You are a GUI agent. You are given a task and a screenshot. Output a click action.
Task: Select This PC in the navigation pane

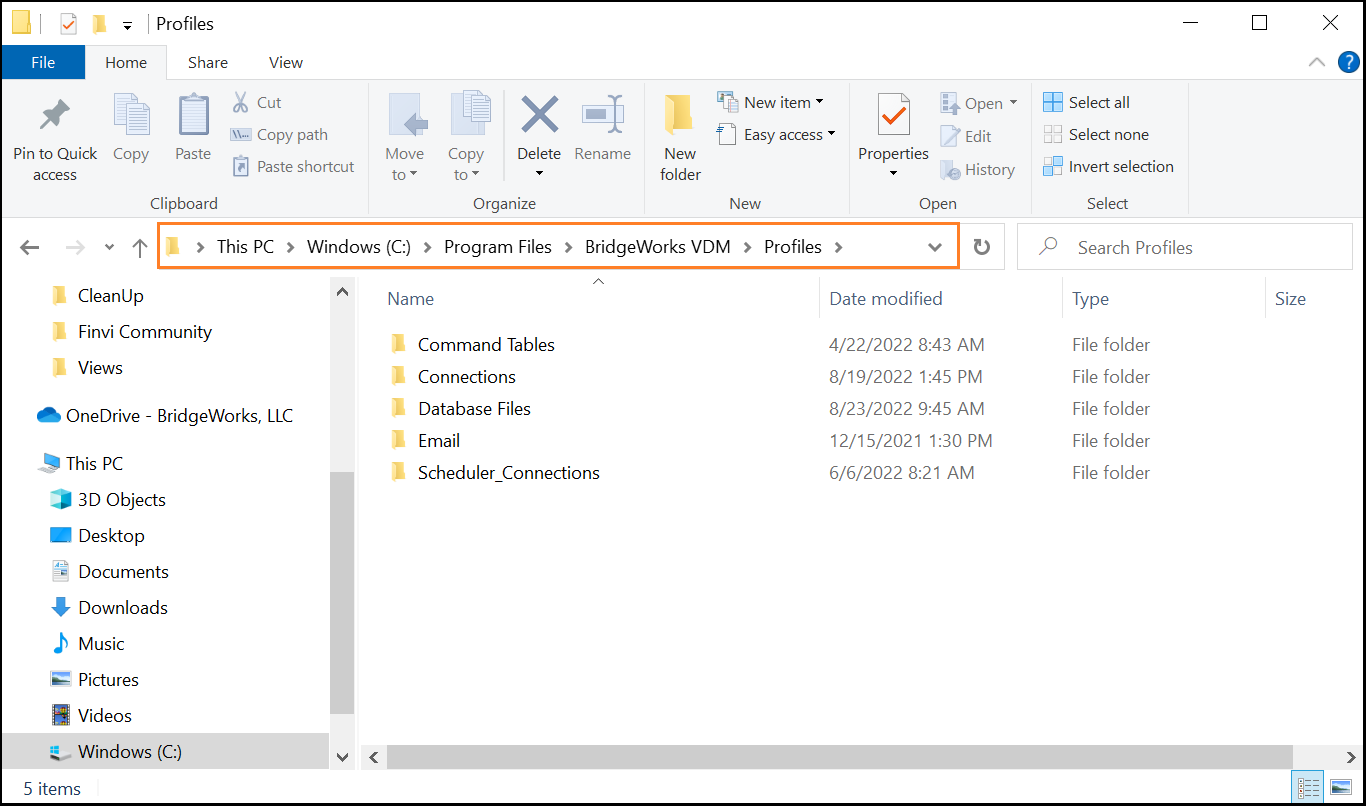[x=95, y=463]
